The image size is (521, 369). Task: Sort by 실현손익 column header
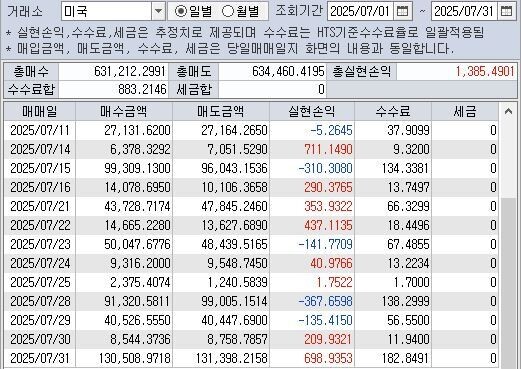tap(312, 111)
